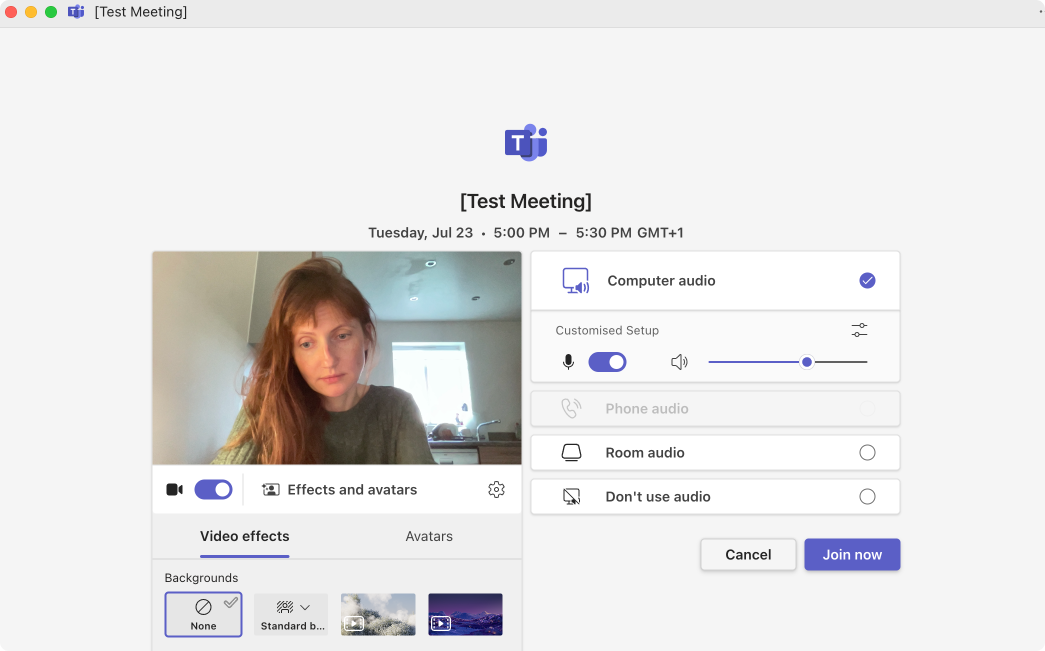Open Effects and avatars panel
Image resolution: width=1045 pixels, height=651 pixels.
point(339,490)
